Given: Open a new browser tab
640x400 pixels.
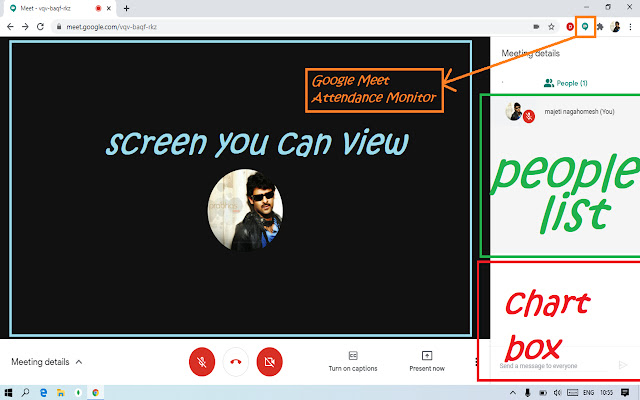Looking at the screenshot, I should [127, 8].
